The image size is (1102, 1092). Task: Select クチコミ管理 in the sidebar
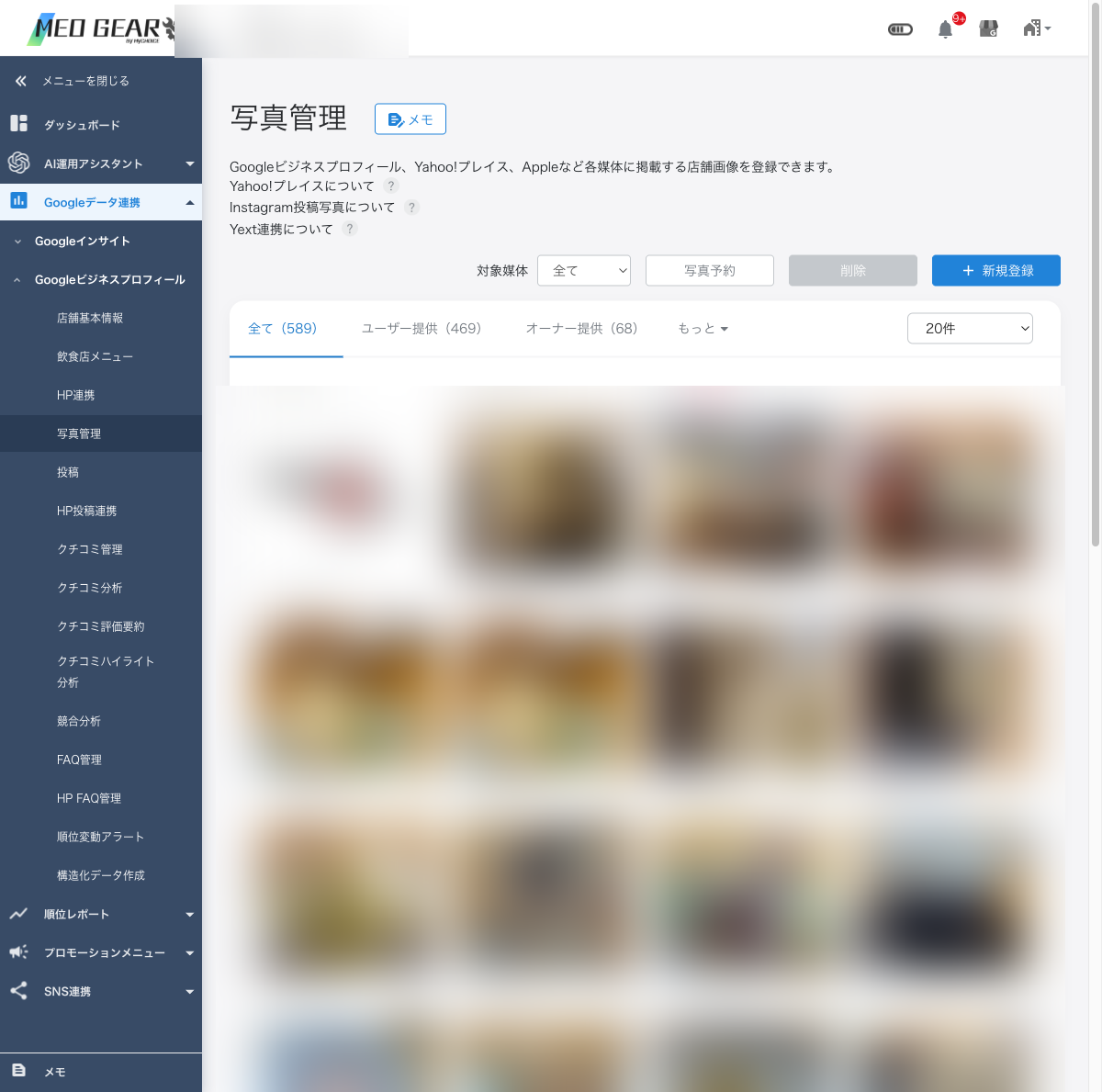click(x=90, y=549)
